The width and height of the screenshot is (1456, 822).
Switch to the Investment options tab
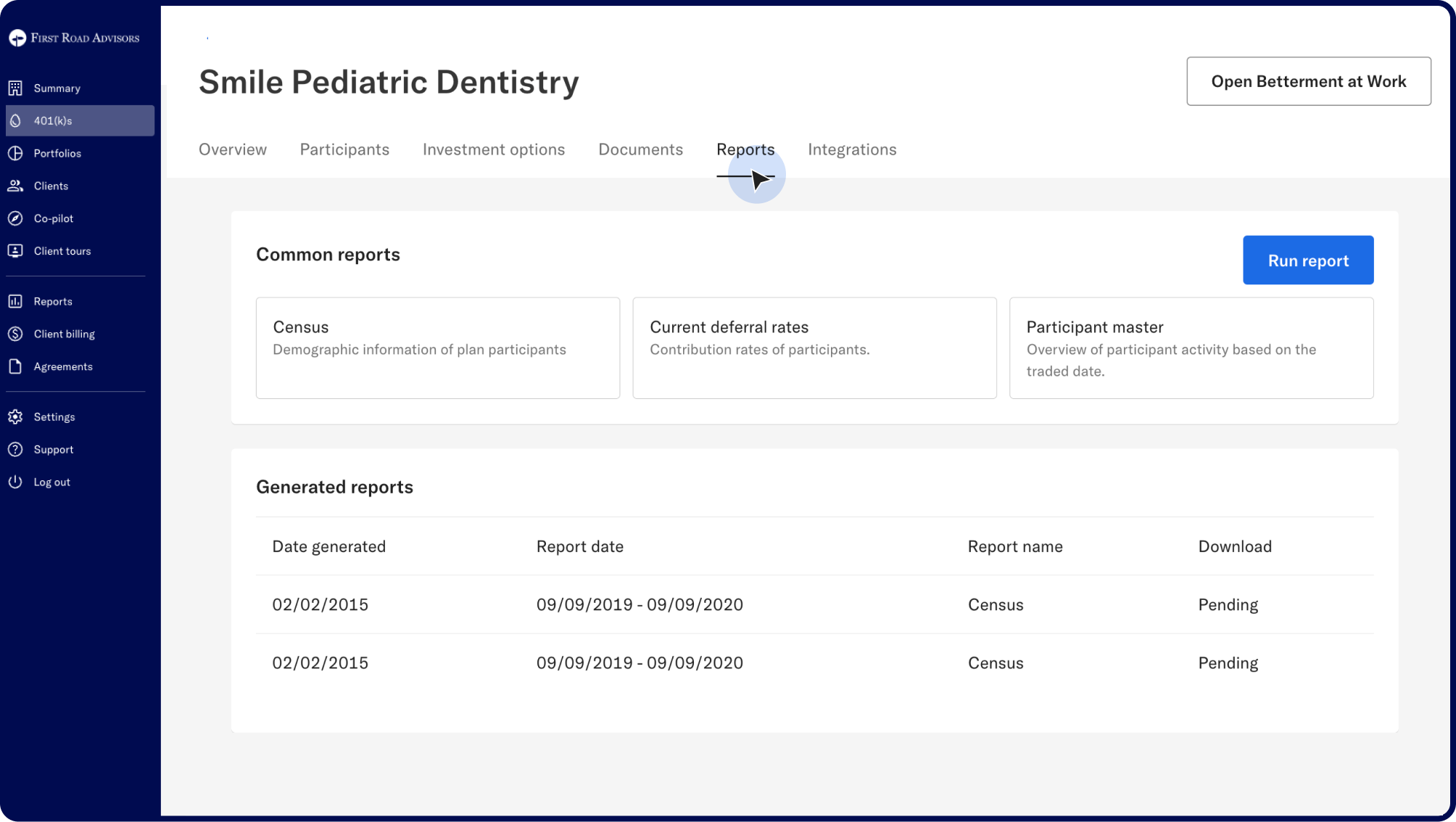coord(493,149)
